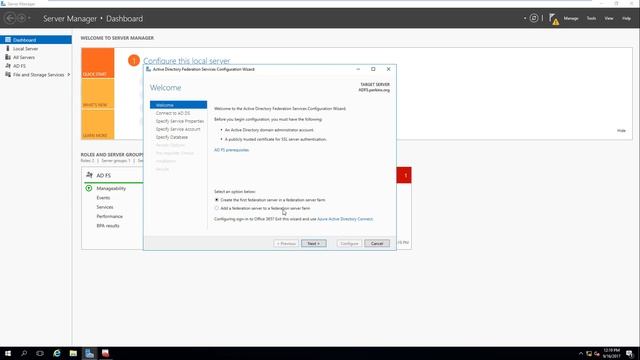Click the Configure this local server link
The image size is (640, 360).
187,60
